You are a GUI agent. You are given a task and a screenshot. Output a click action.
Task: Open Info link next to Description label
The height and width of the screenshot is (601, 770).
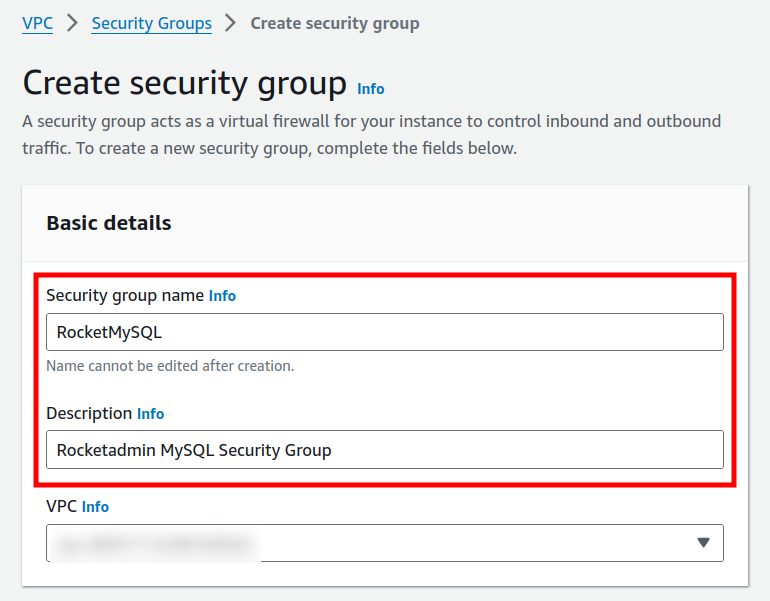150,414
